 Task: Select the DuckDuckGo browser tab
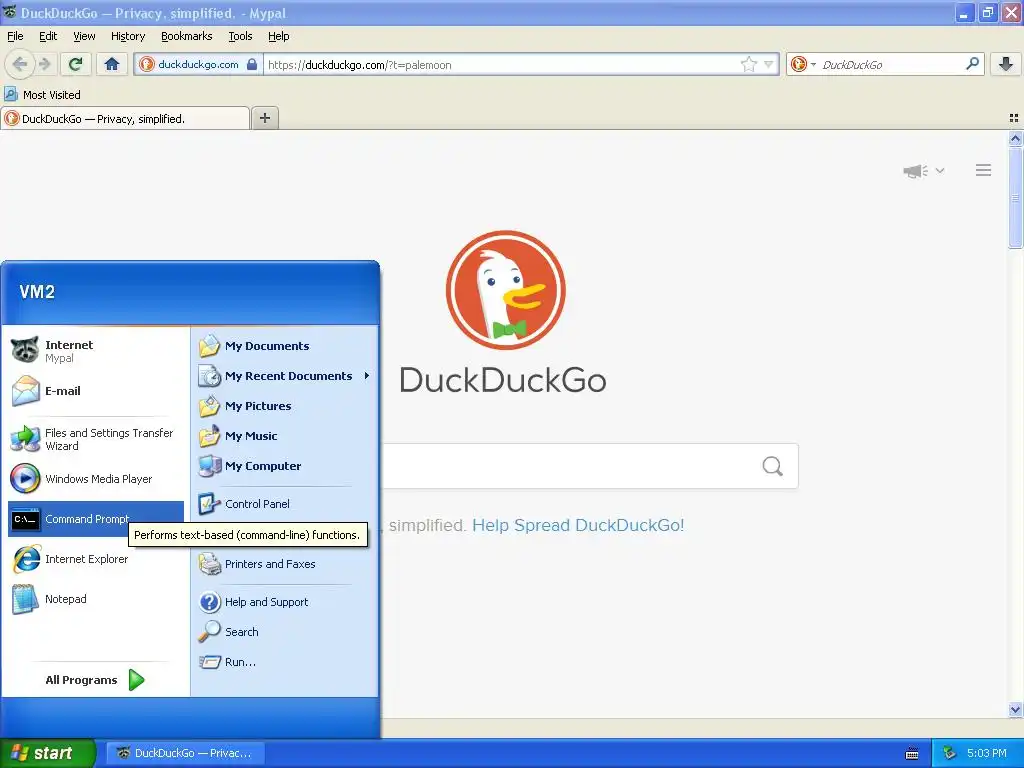(x=125, y=118)
